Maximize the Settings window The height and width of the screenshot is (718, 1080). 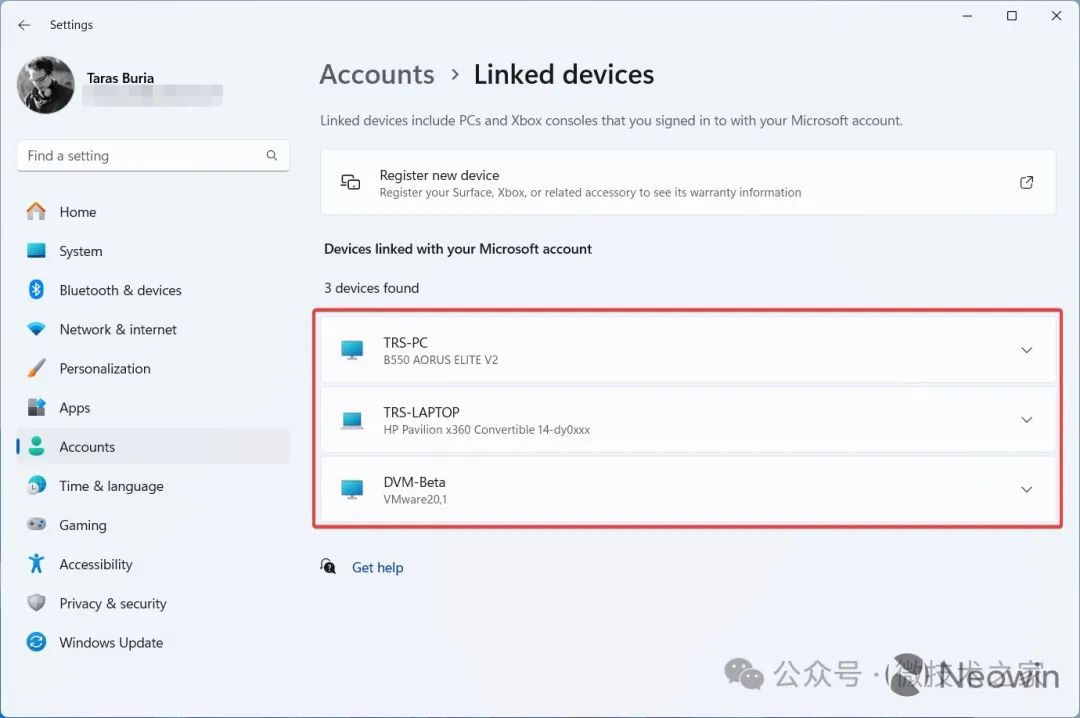coord(1012,16)
